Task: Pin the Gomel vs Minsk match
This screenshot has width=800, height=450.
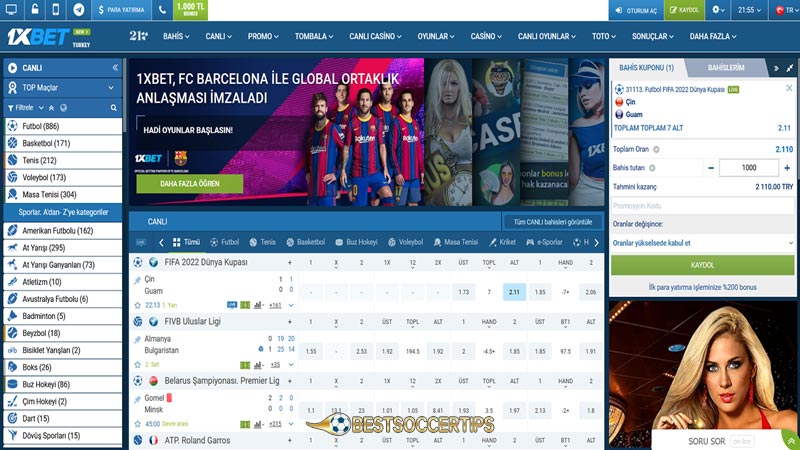Action: point(137,399)
